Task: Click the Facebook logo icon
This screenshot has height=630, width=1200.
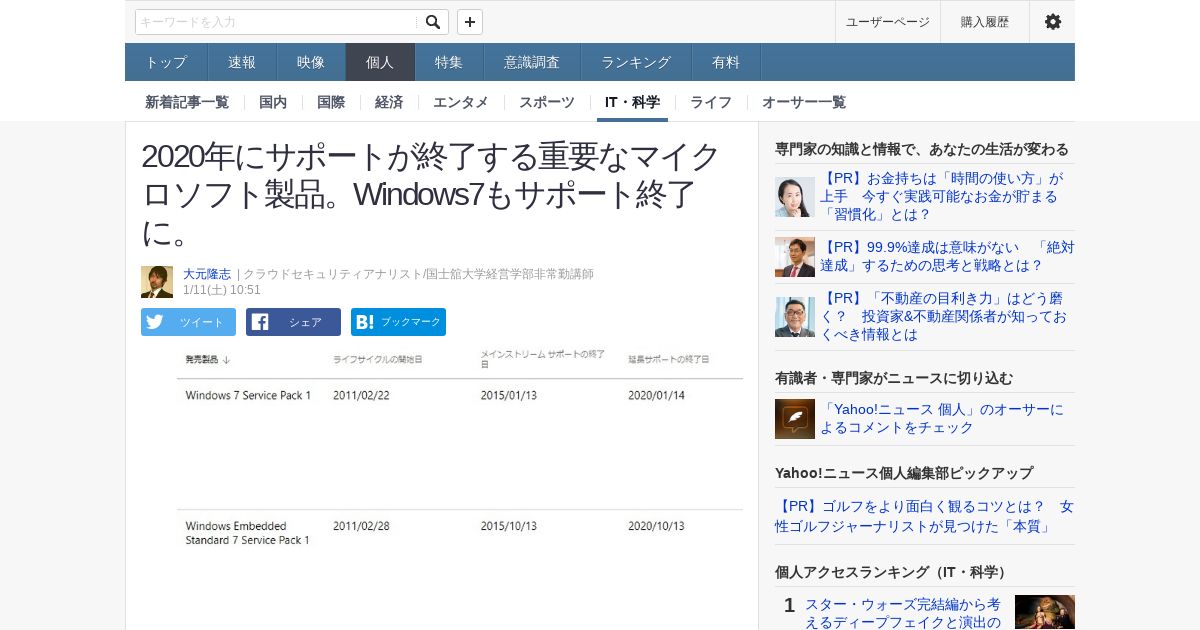Action: coord(260,322)
